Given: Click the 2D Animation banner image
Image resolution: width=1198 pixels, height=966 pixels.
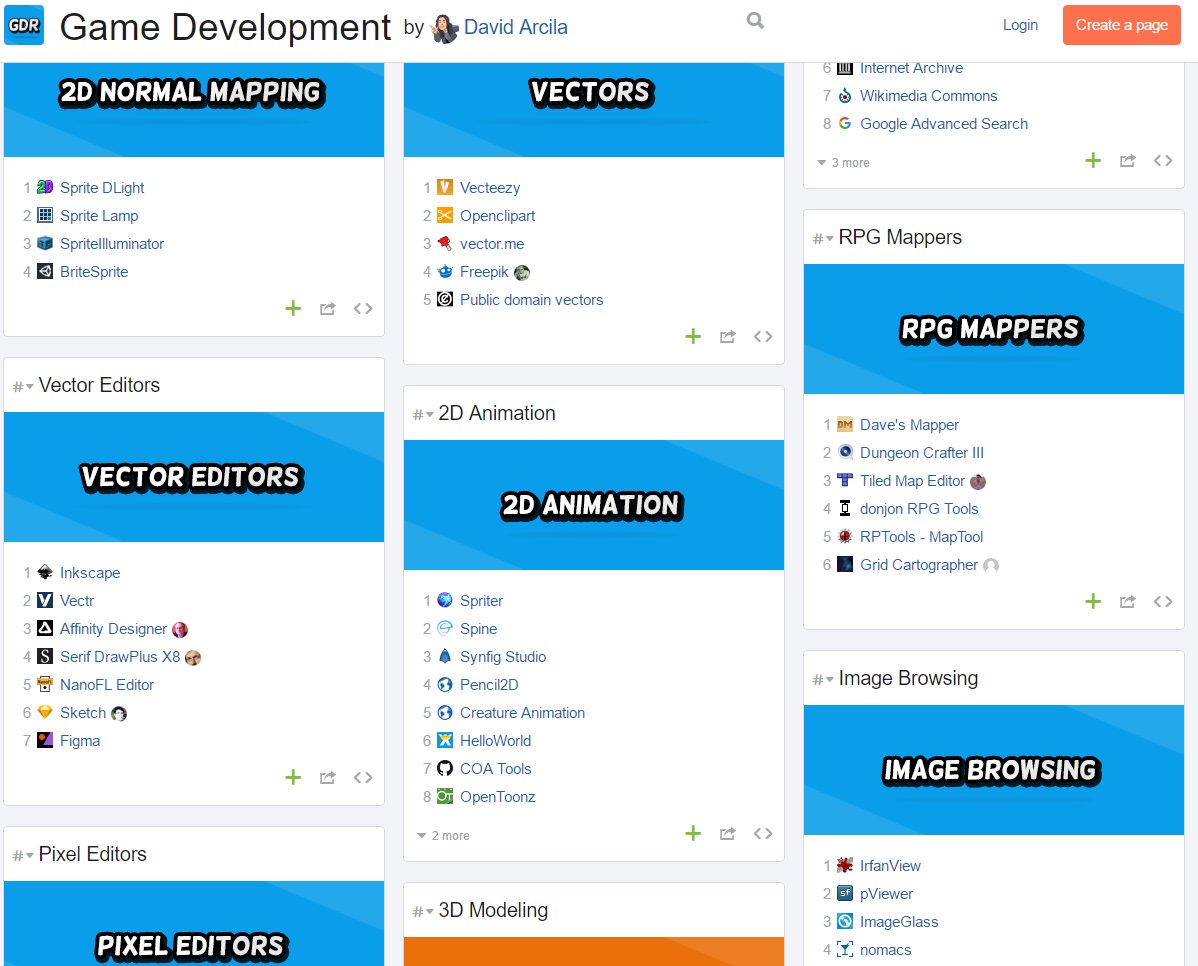Looking at the screenshot, I should [594, 505].
